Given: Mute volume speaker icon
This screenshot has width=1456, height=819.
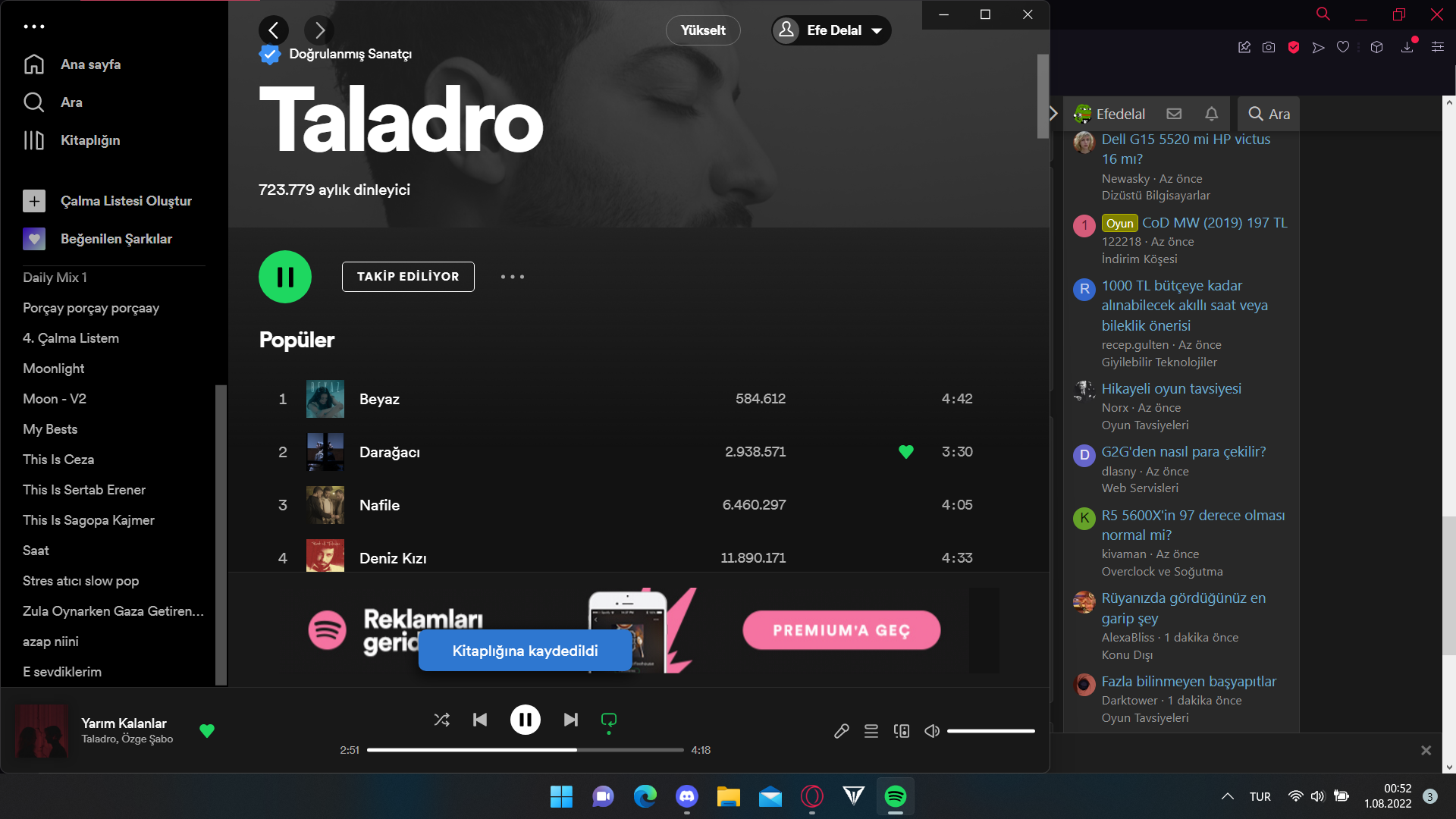Looking at the screenshot, I should [932, 731].
